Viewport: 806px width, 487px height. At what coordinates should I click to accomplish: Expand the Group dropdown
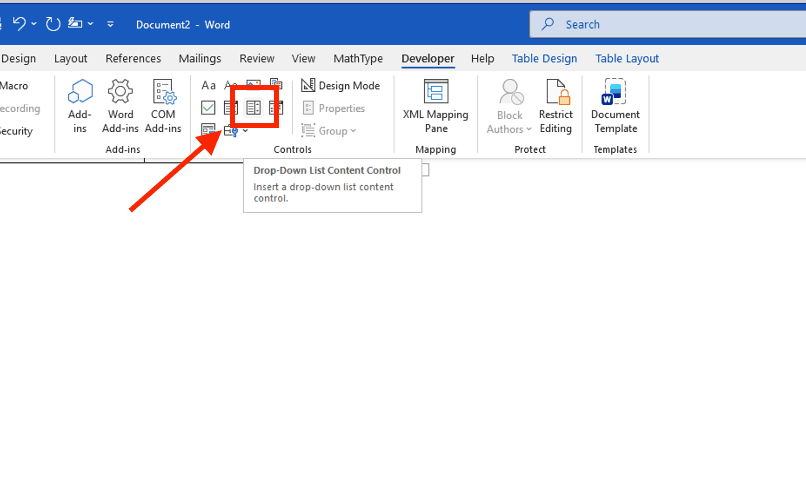tap(329, 131)
